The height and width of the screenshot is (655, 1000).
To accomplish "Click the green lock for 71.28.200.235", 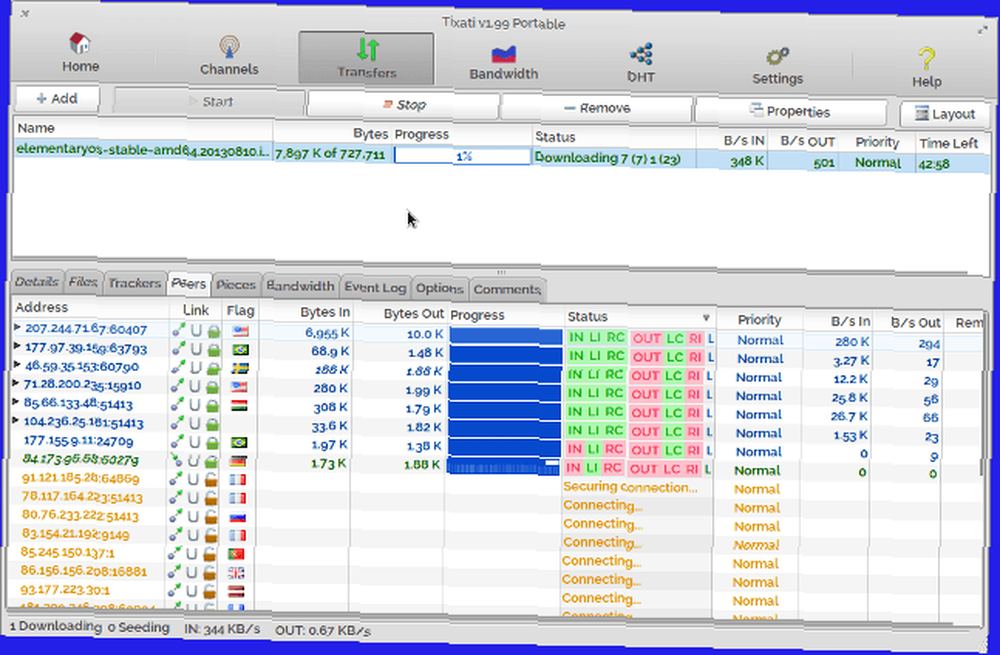I will 212,386.
